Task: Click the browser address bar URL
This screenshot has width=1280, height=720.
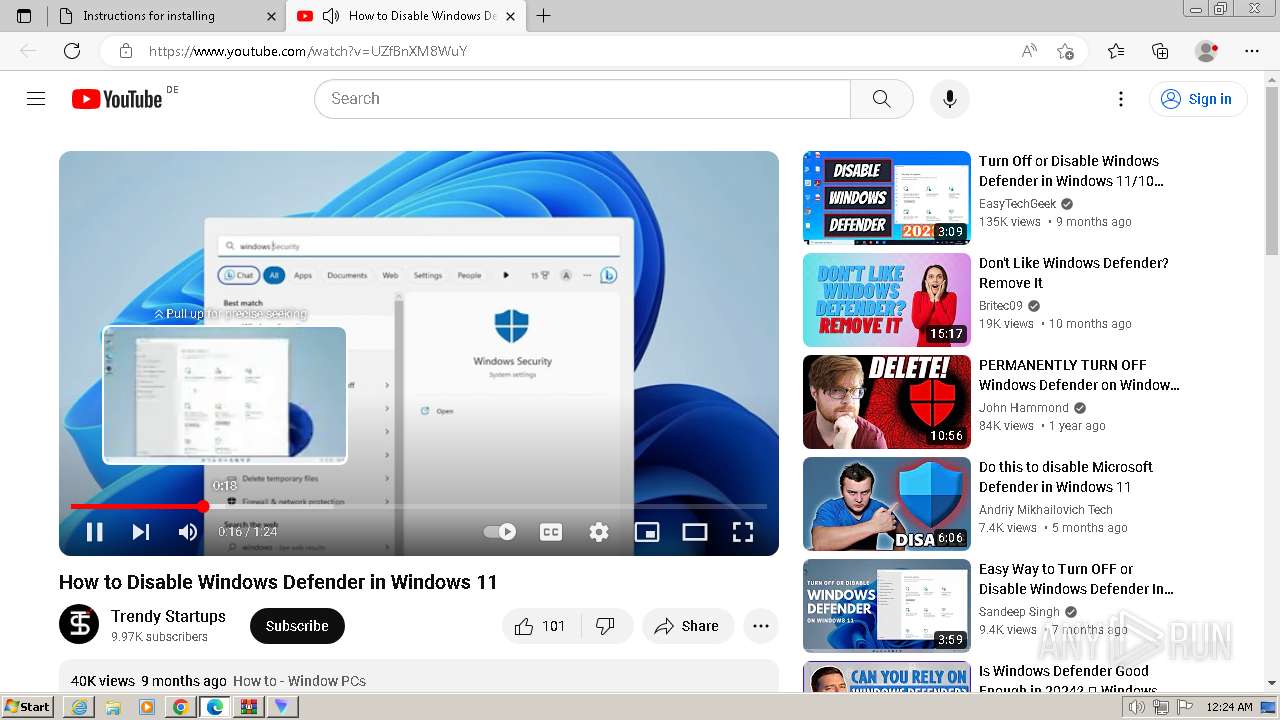Action: pos(308,51)
